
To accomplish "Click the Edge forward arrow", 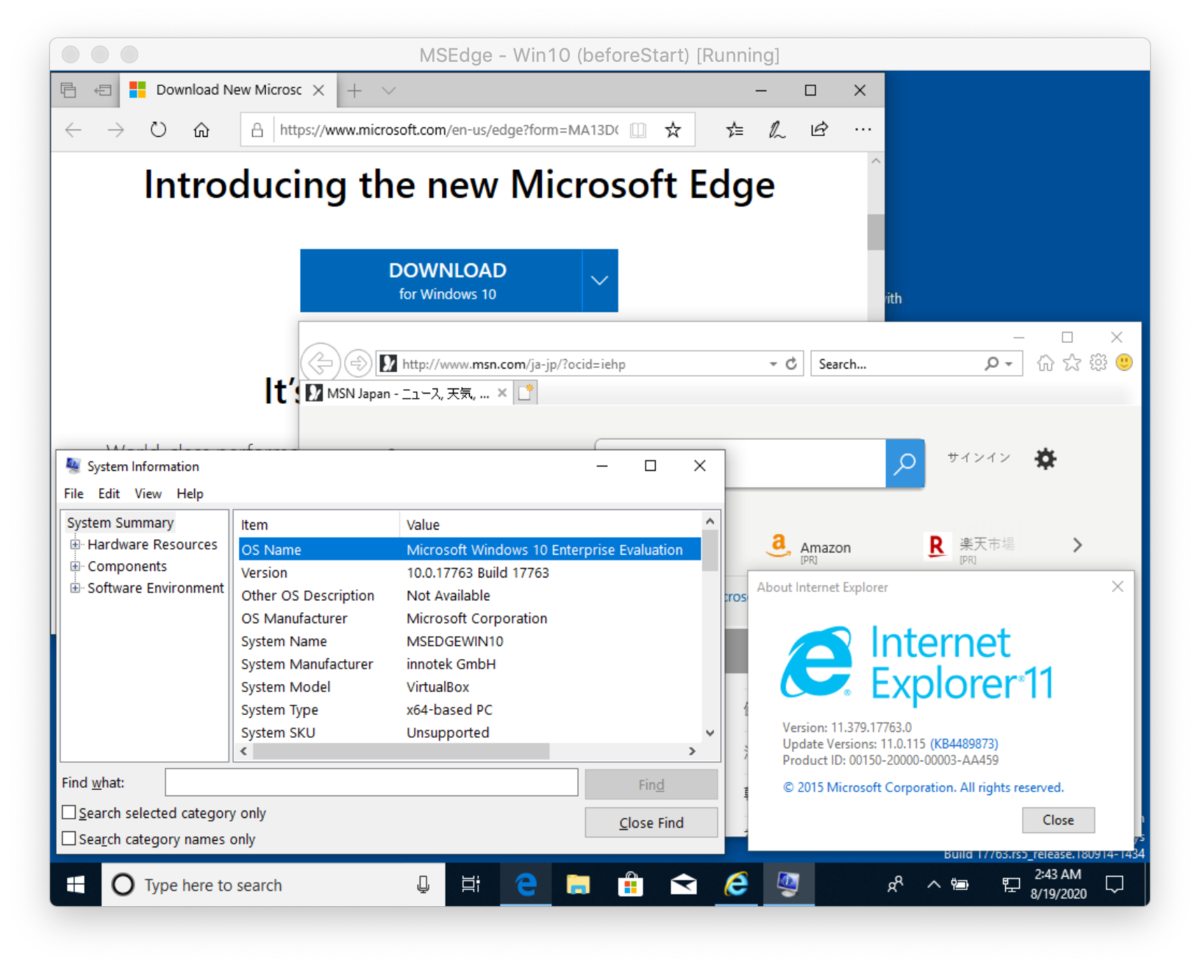I will click(116, 130).
